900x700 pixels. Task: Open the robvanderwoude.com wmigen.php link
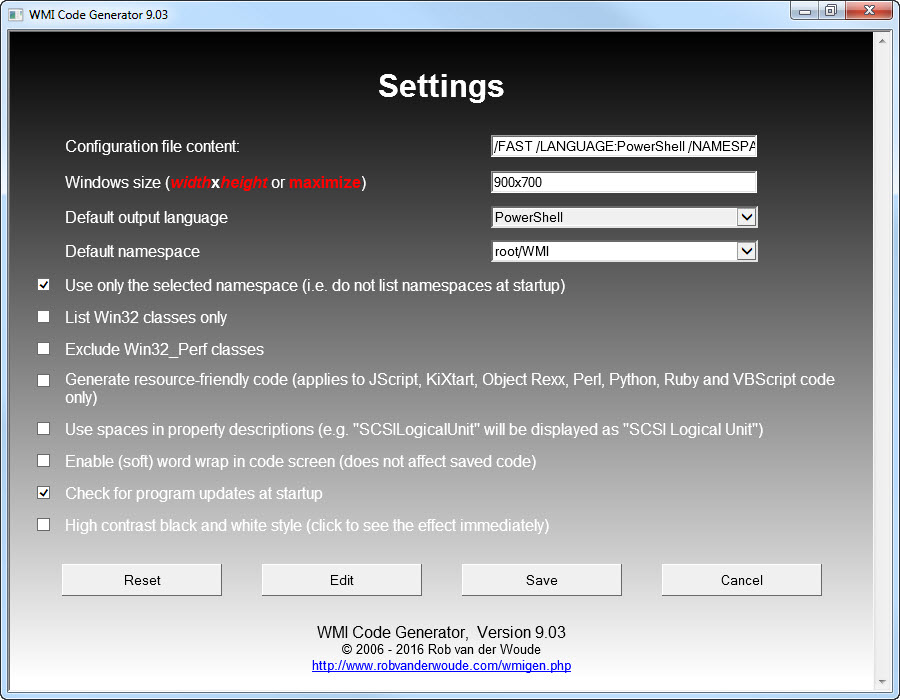pyautogui.click(x=441, y=666)
